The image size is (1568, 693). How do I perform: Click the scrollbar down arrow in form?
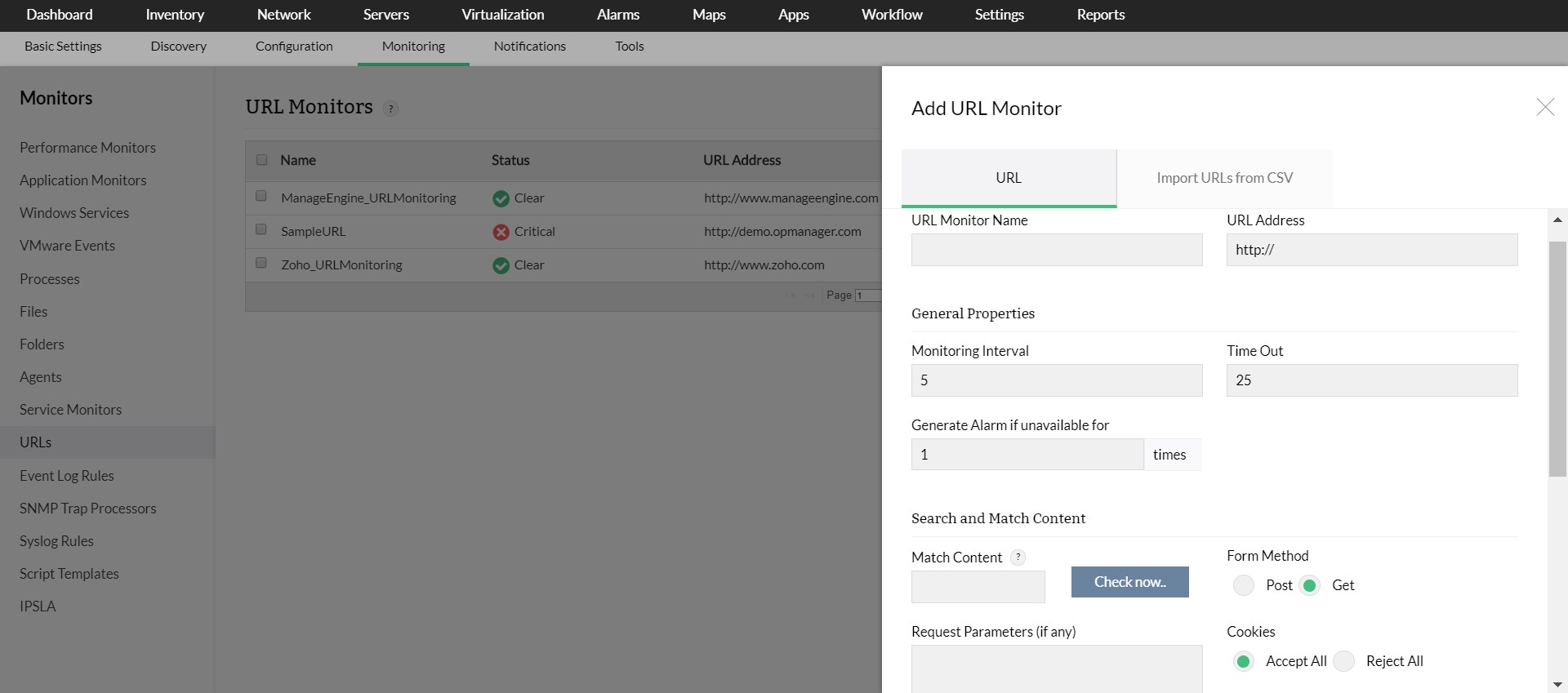1557,684
